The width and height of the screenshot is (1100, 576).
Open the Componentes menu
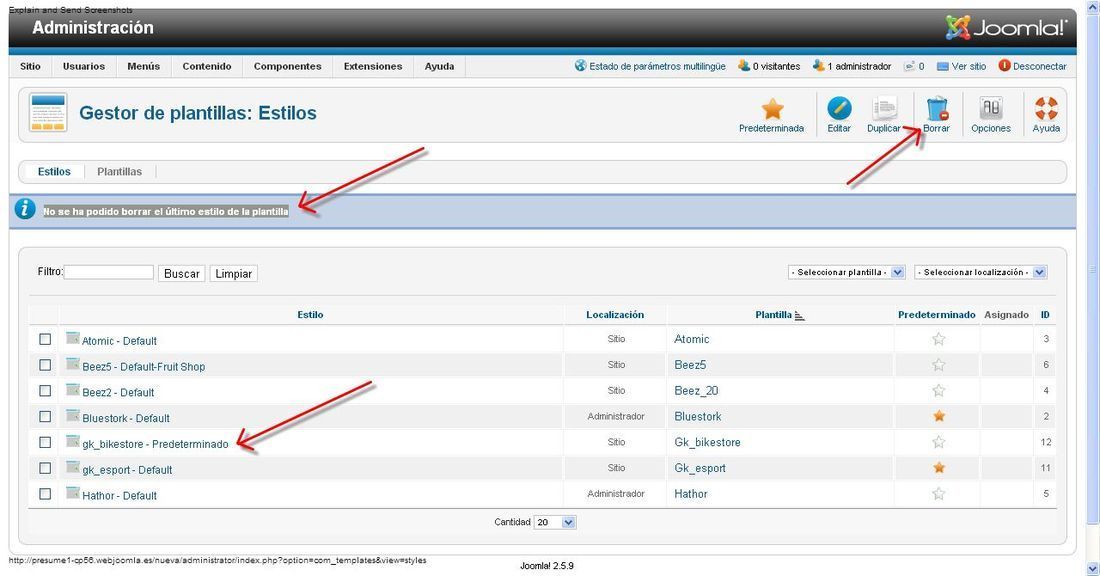point(288,66)
